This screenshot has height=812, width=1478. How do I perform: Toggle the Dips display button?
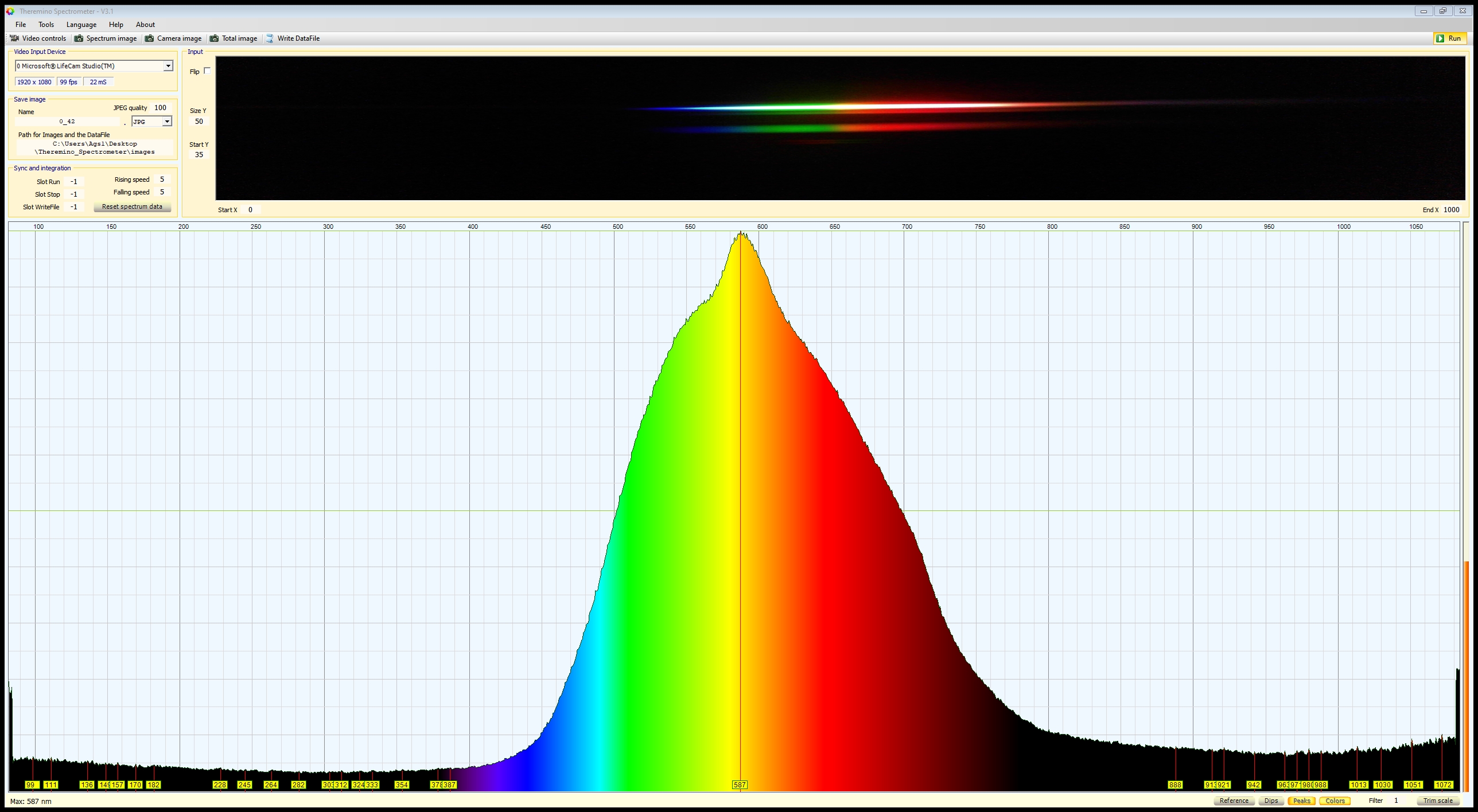(x=1271, y=801)
